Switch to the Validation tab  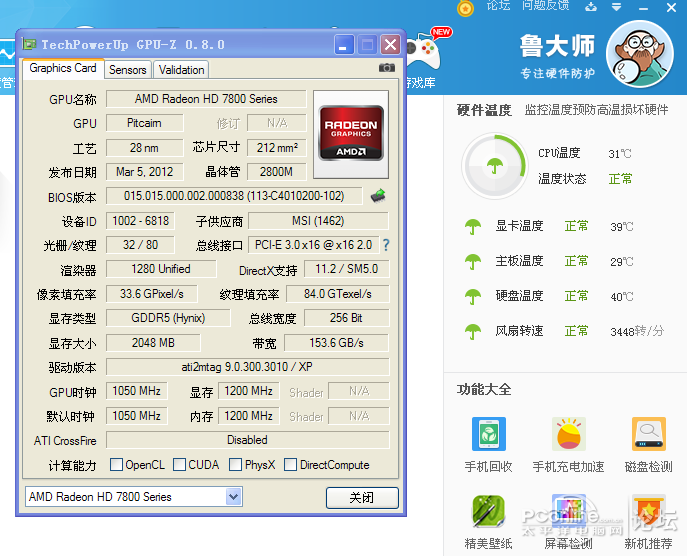[181, 70]
